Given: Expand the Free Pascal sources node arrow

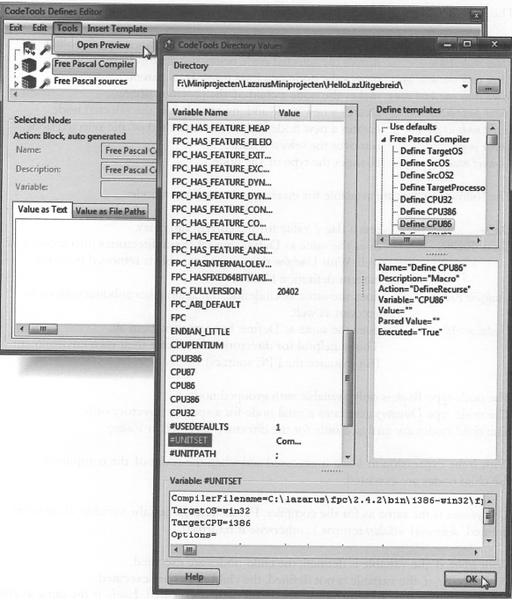Looking at the screenshot, I should (16, 83).
